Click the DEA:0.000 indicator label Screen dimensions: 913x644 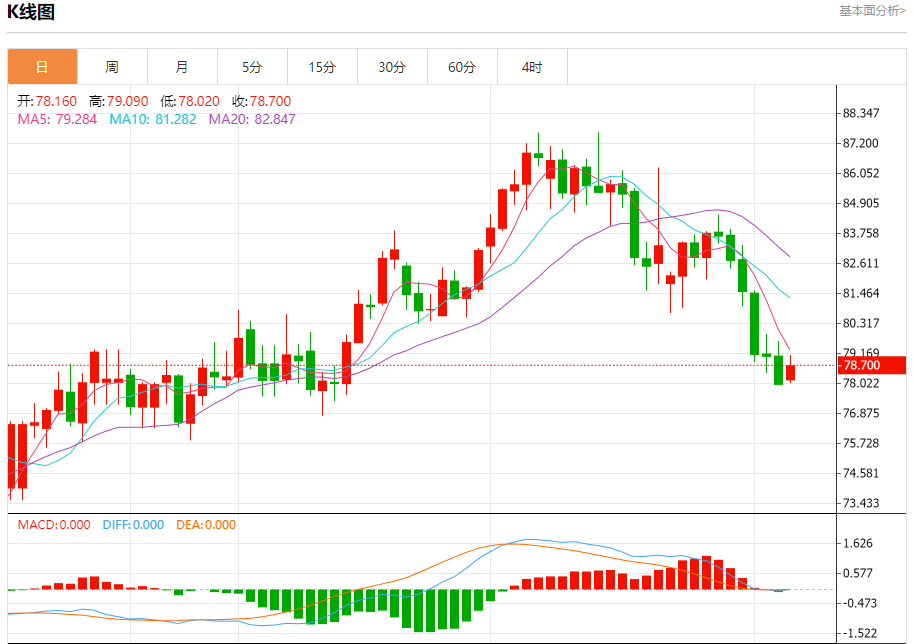tap(206, 525)
